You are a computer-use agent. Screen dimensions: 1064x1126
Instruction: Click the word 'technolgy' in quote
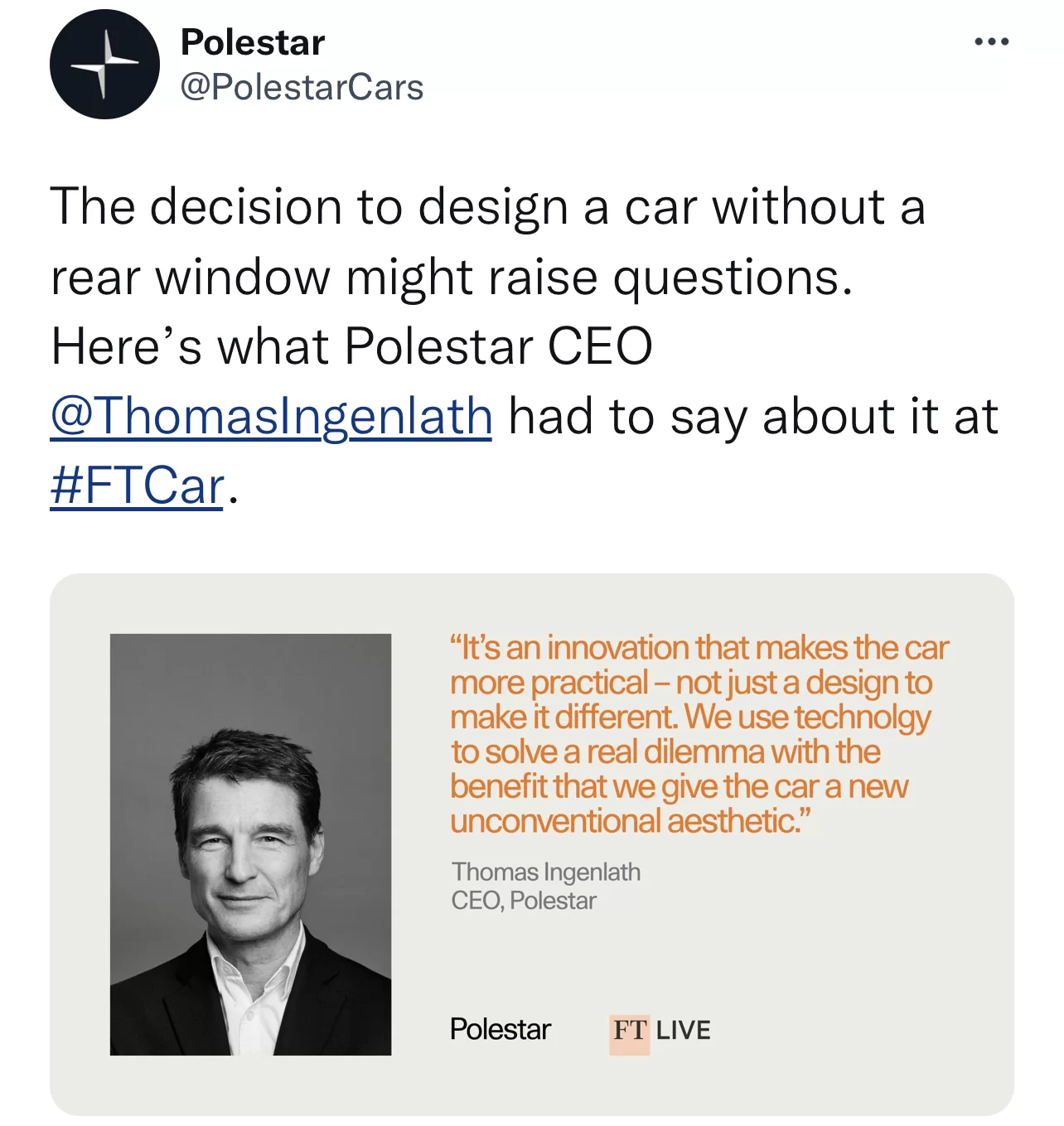point(863,718)
